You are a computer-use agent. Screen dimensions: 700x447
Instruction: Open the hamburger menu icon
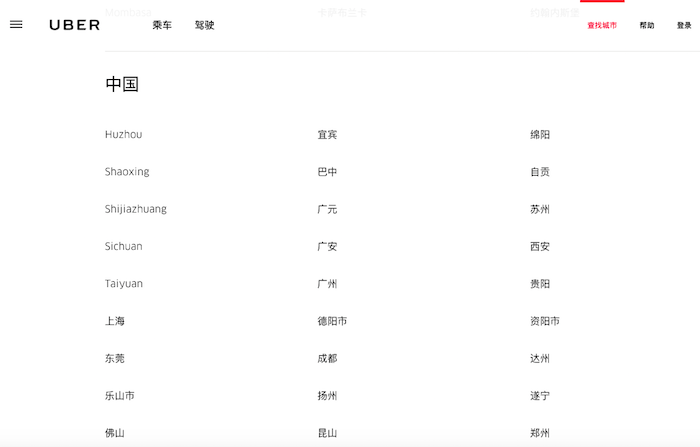point(16,25)
